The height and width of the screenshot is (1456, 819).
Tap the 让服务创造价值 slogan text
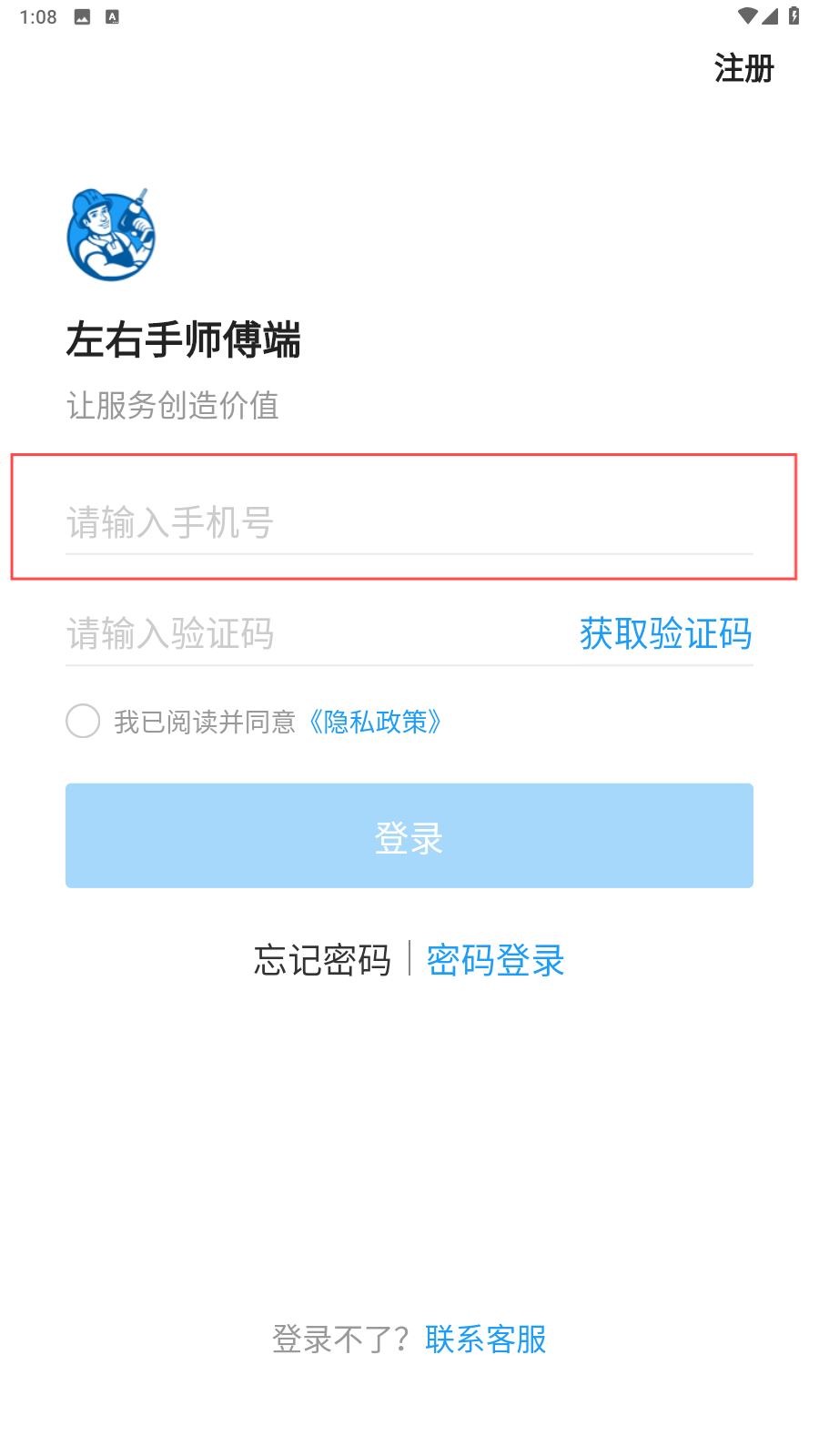pyautogui.click(x=173, y=405)
